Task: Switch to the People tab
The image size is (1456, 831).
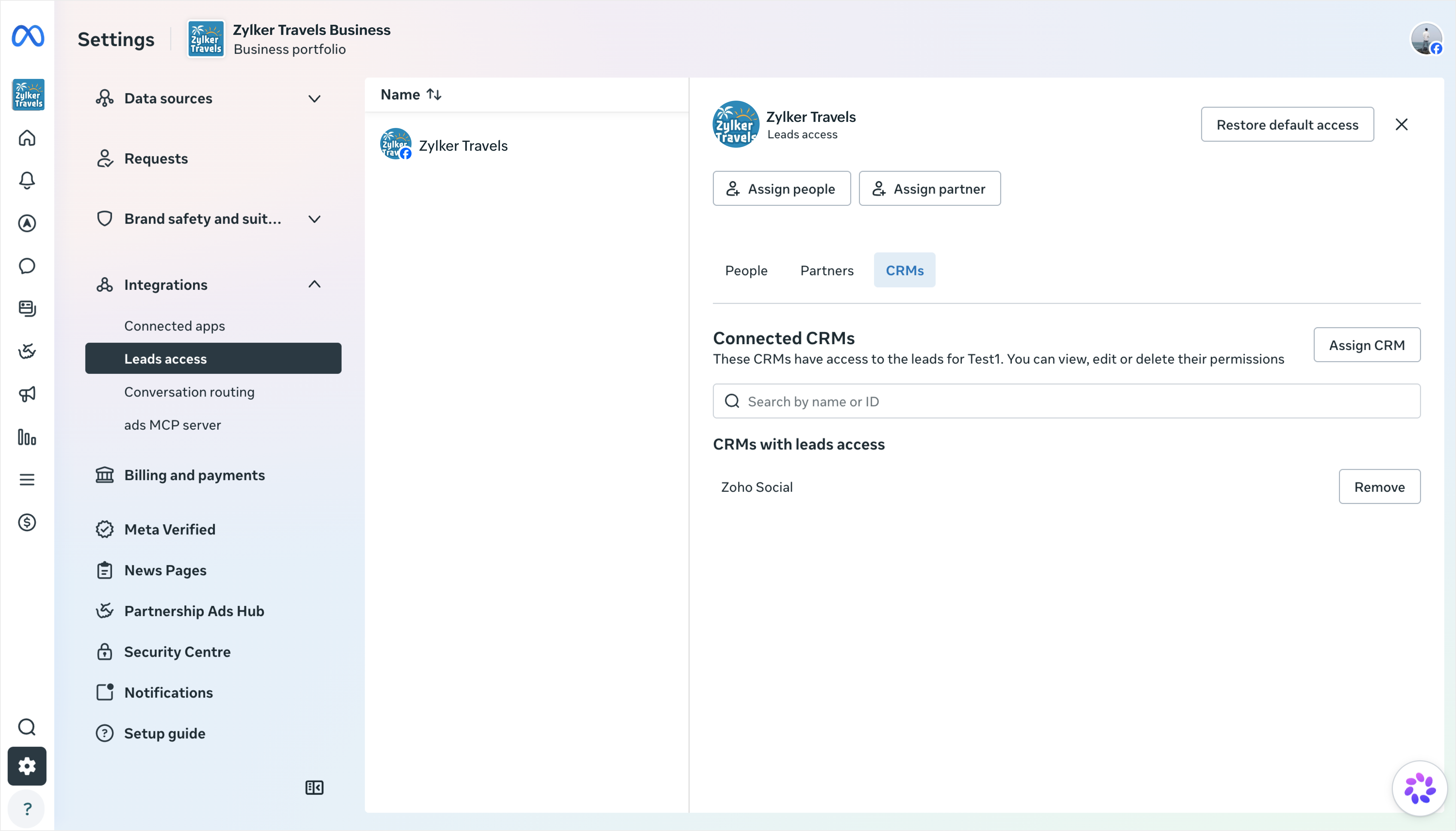Action: click(746, 271)
